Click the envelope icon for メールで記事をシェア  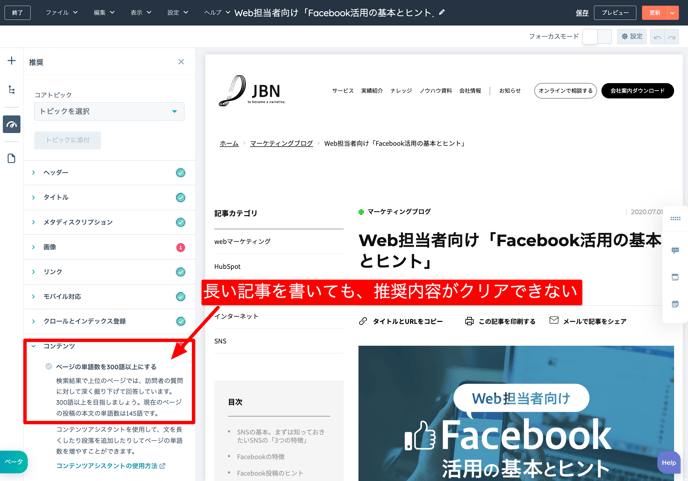(x=554, y=320)
